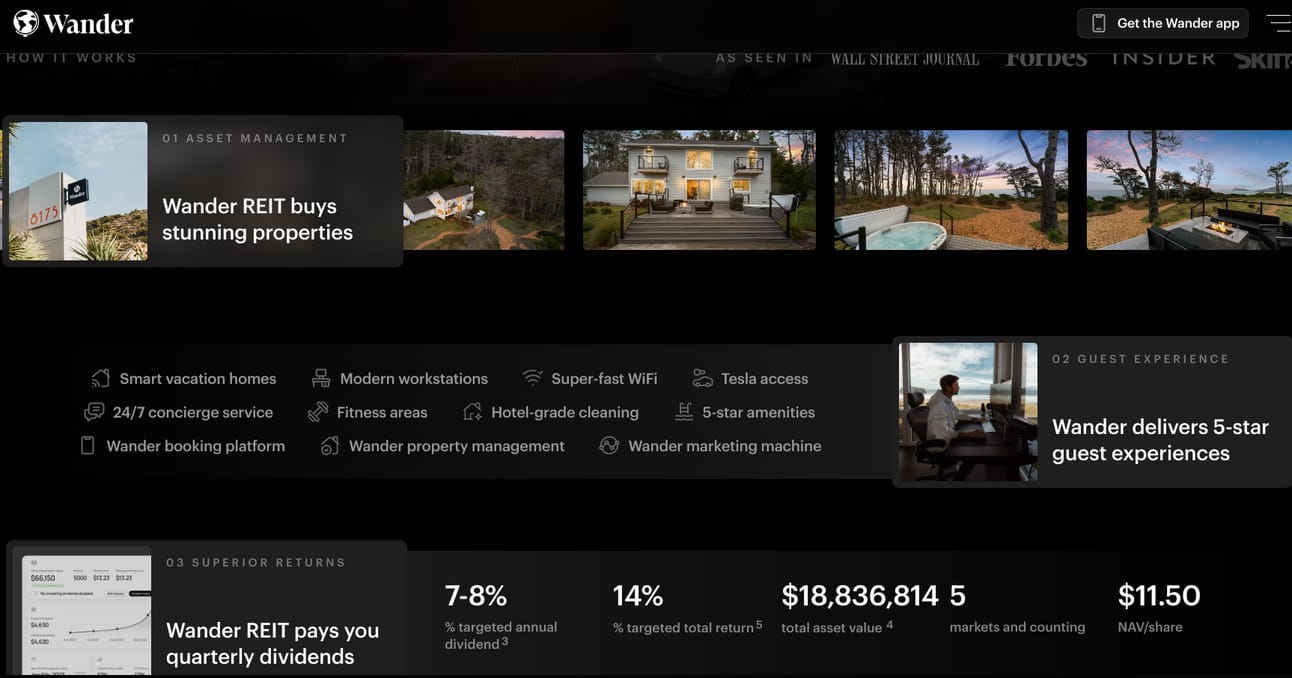Click the 5-star amenities icon

684,412
